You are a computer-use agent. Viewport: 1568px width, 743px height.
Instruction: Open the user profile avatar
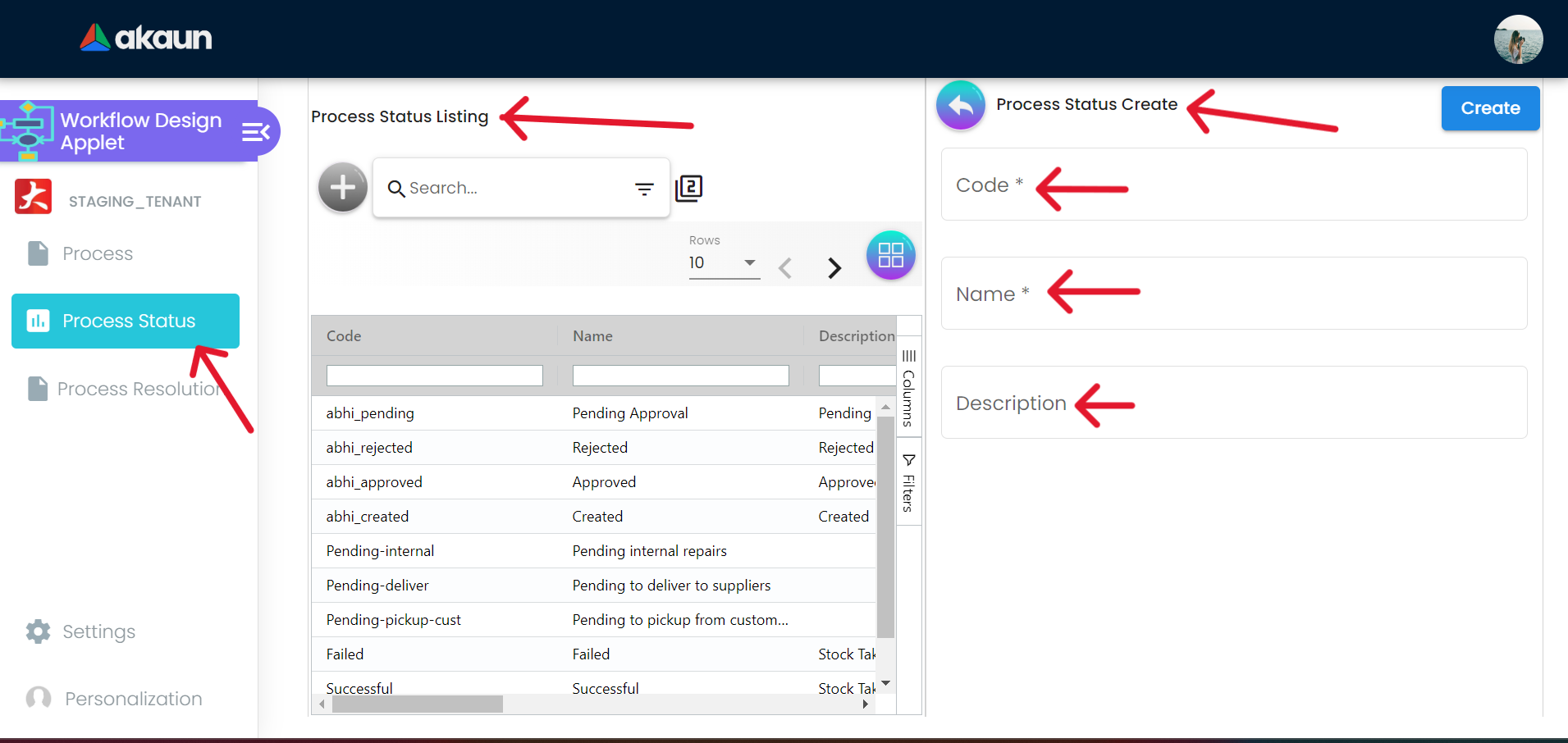1518,39
